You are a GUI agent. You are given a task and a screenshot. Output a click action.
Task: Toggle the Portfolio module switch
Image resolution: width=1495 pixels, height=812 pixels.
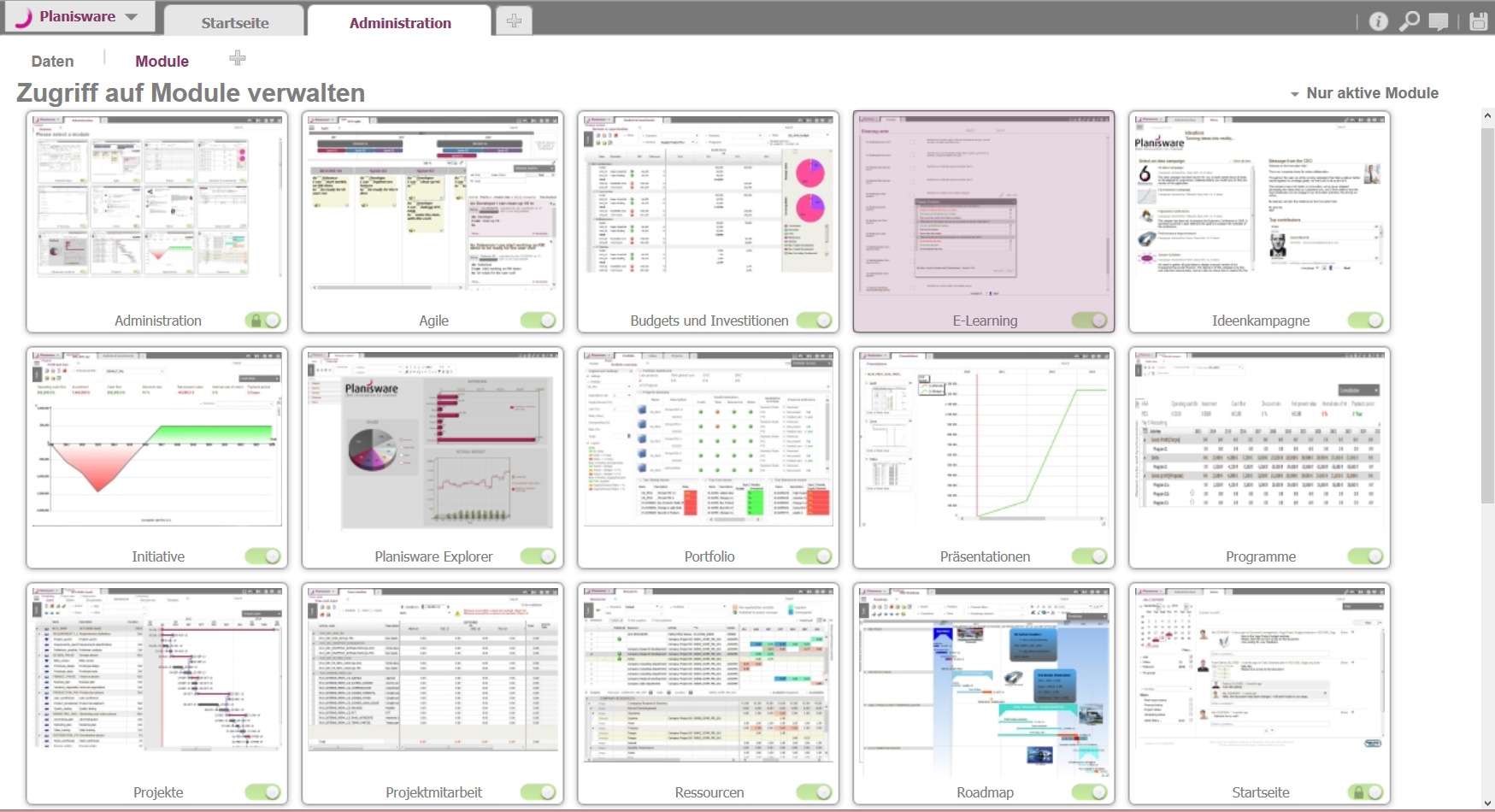pos(815,555)
